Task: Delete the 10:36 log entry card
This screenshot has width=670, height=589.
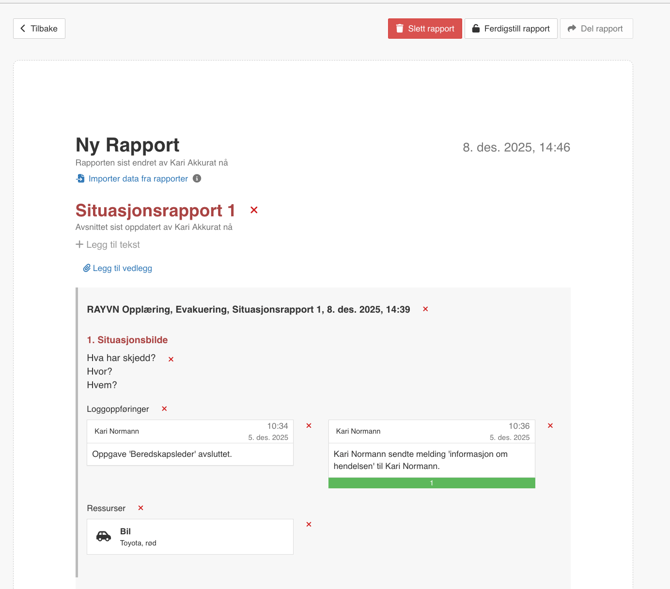Action: [550, 426]
